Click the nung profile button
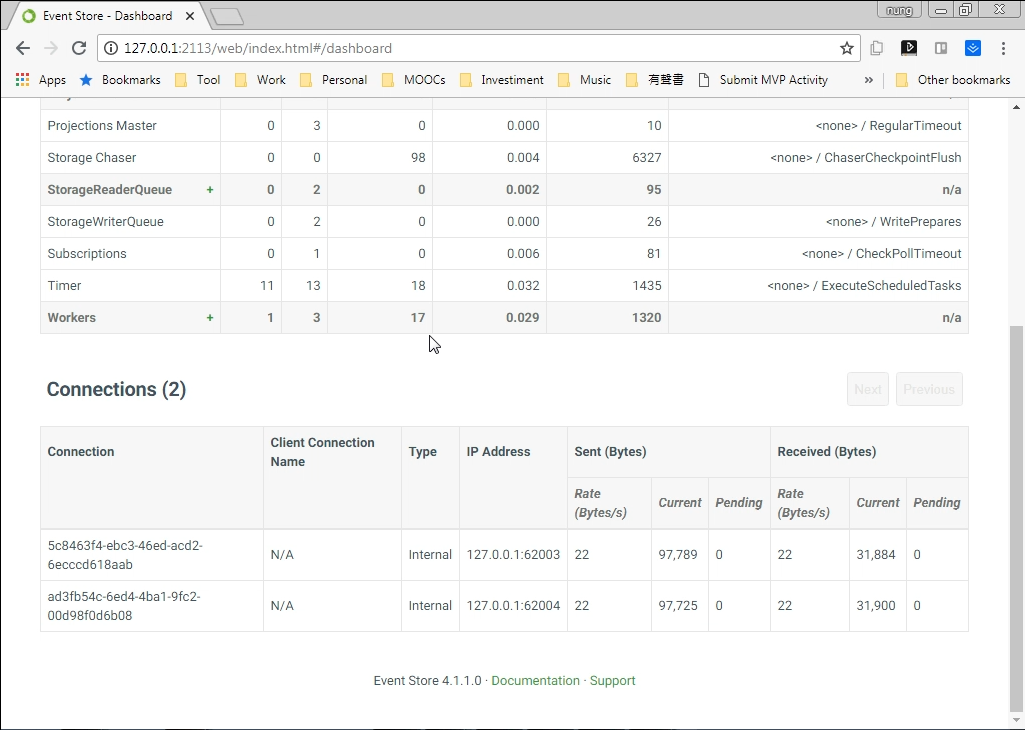The height and width of the screenshot is (730, 1025). point(899,10)
